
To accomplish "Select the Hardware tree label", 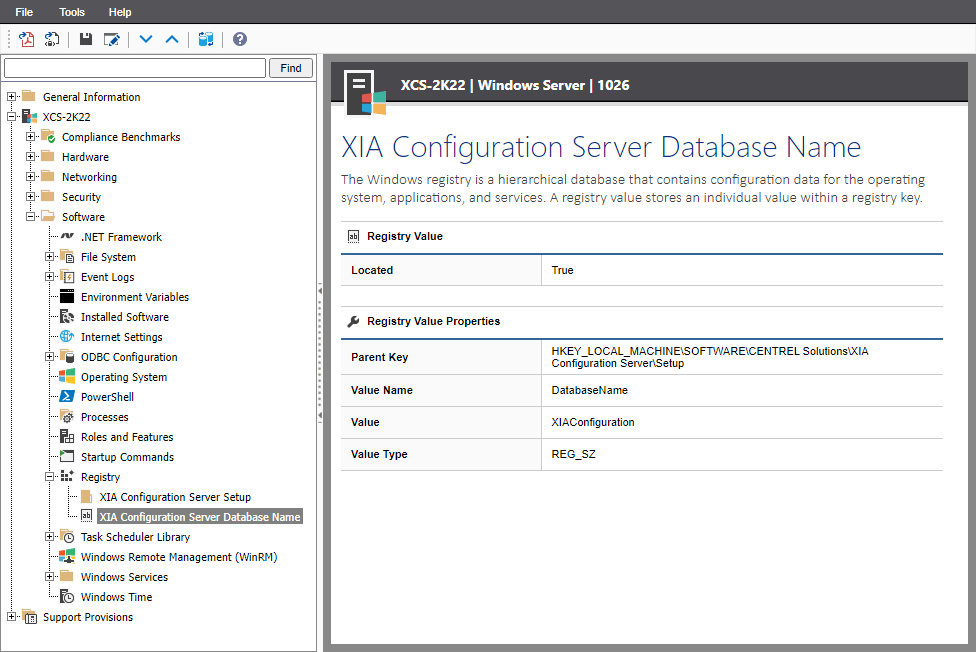I will tap(85, 157).
